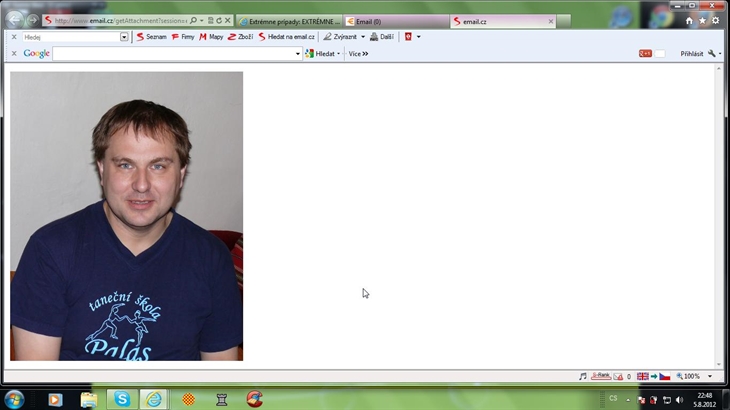730x410 pixels.
Task: Click the Google +1 button
Action: (645, 54)
